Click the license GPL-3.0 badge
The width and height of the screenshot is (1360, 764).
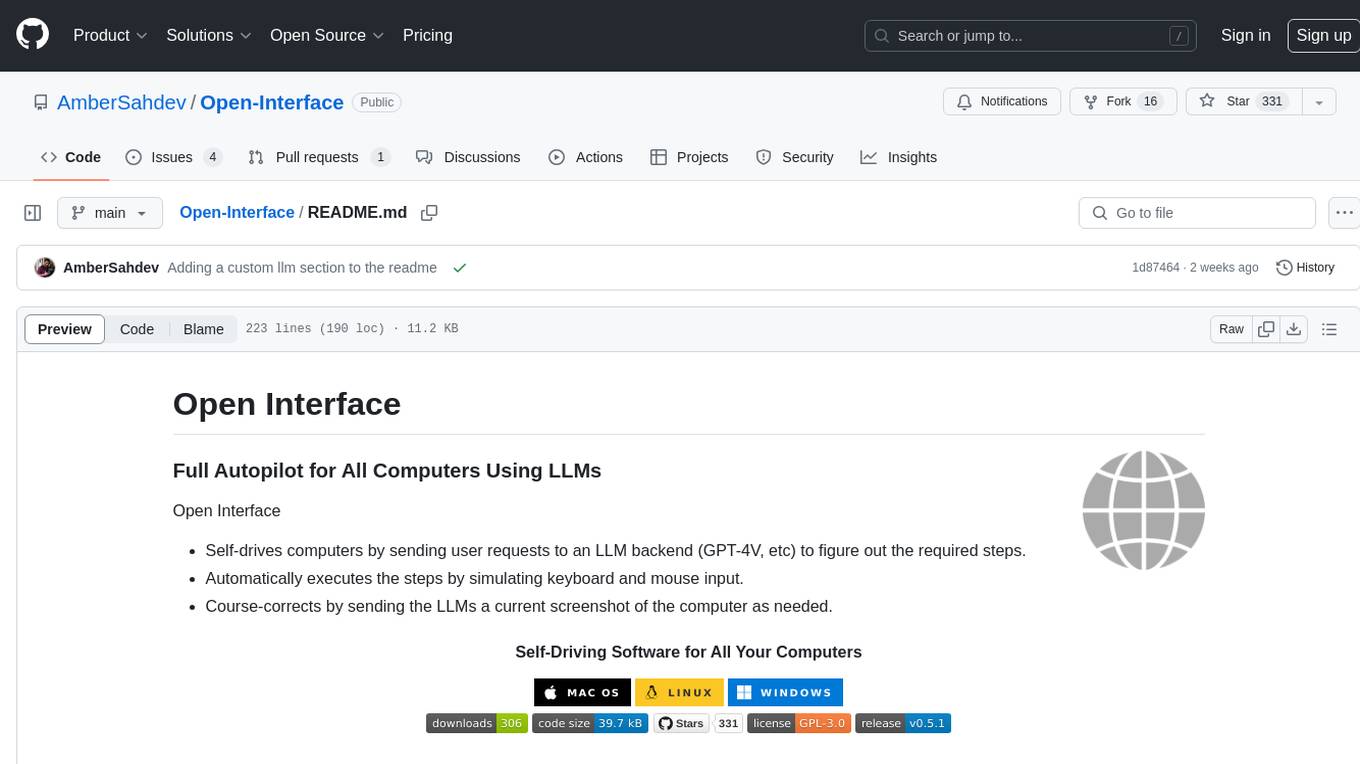click(799, 723)
